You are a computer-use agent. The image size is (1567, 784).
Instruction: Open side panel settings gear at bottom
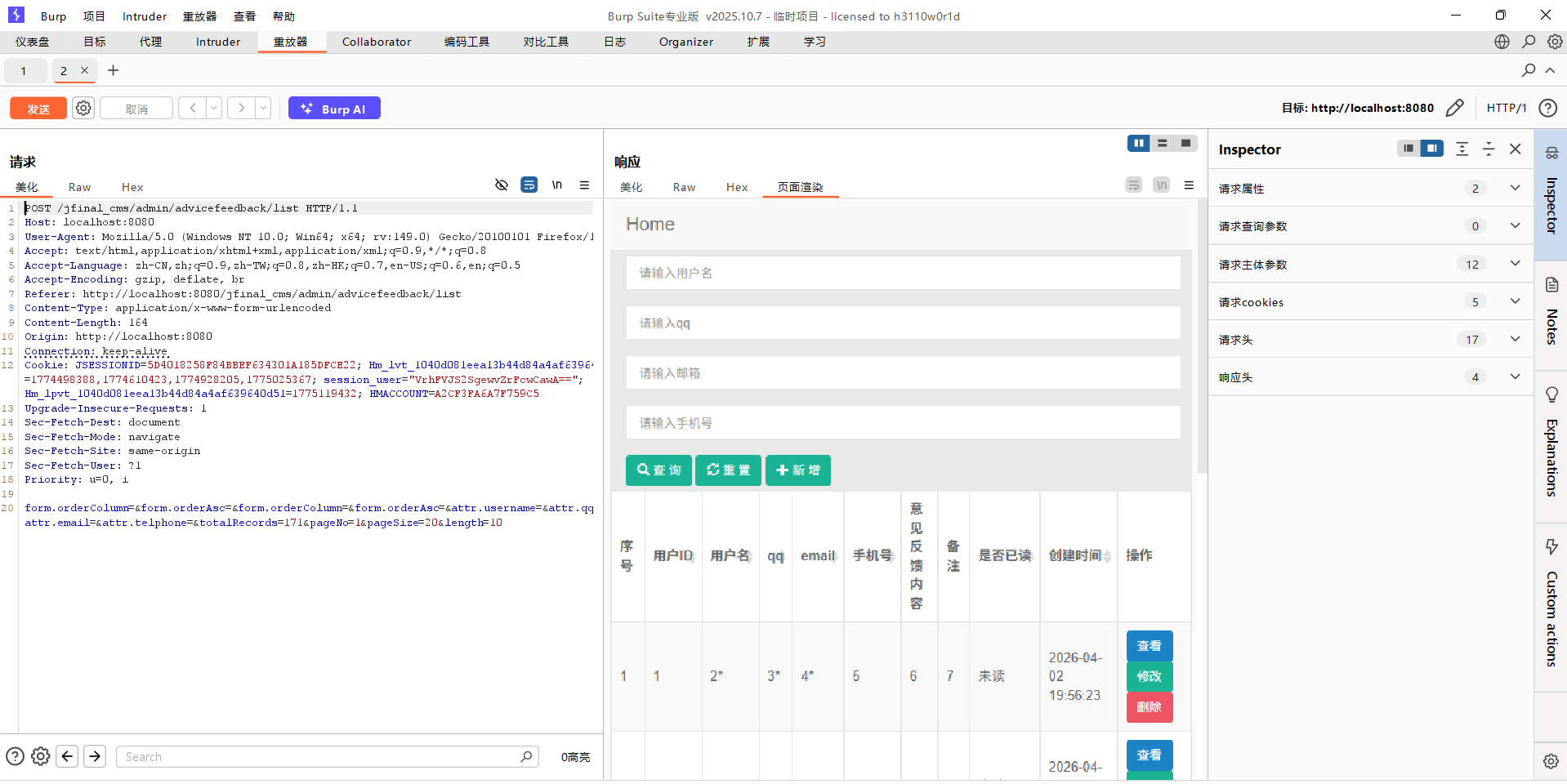point(1551,761)
